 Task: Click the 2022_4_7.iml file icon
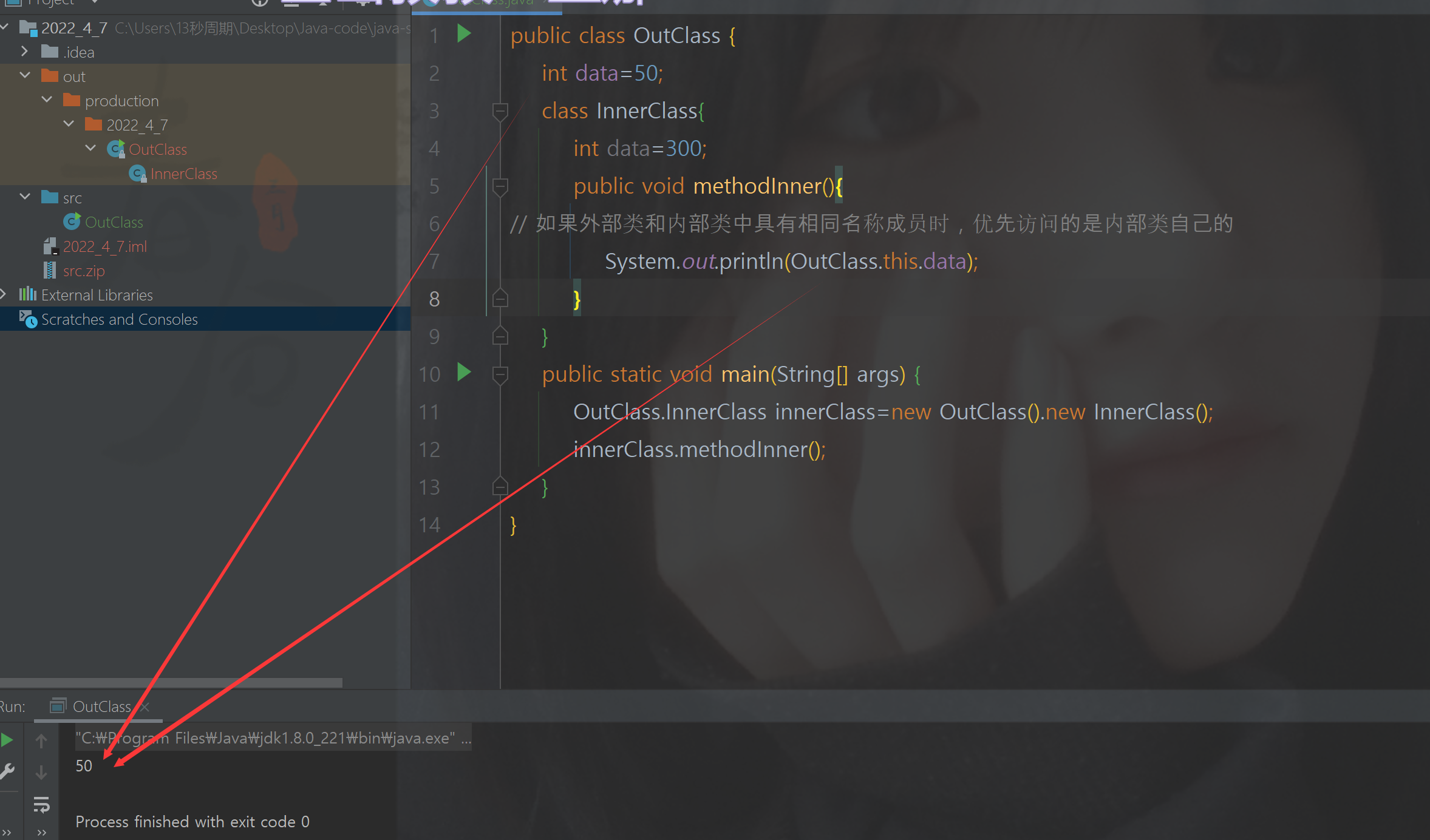tap(50, 246)
